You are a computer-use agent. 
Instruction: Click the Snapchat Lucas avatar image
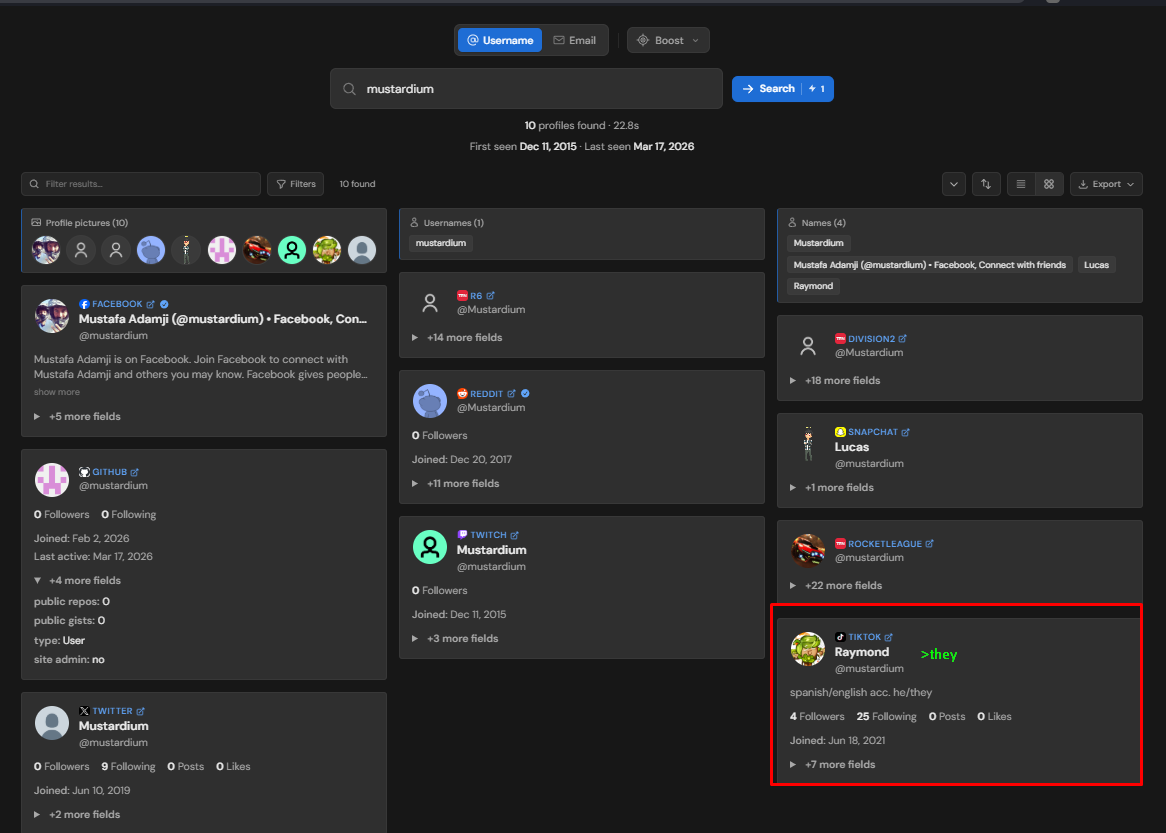tap(808, 444)
